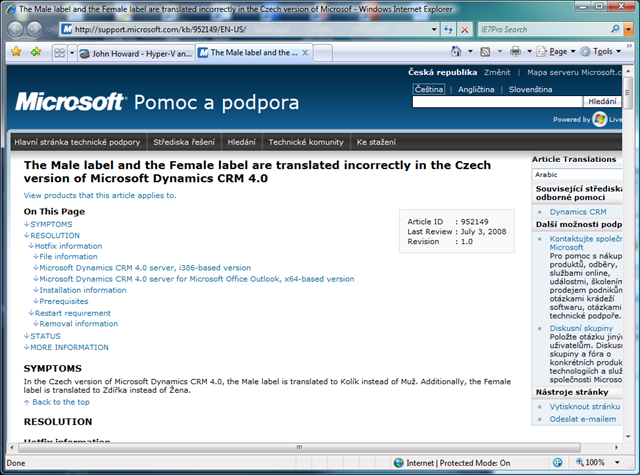
Task: Click the Print icon
Action: (516, 51)
